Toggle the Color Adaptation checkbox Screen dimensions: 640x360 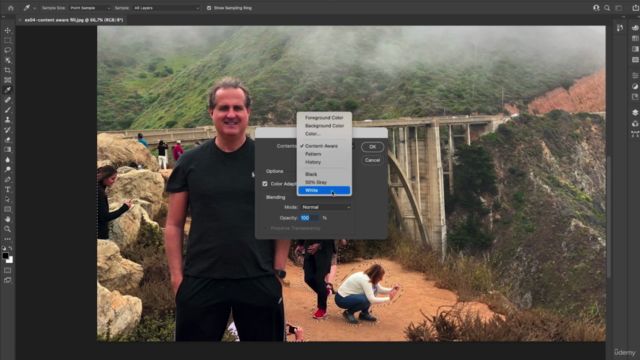tap(265, 184)
